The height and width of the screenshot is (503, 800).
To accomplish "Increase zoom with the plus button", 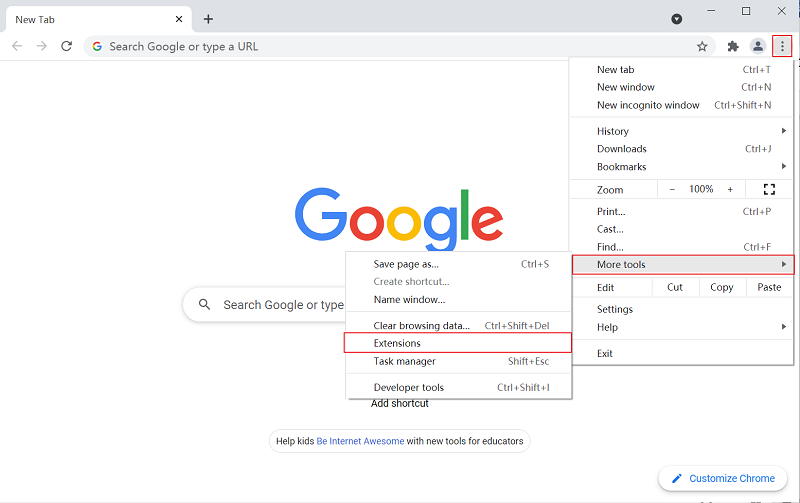I will point(730,190).
